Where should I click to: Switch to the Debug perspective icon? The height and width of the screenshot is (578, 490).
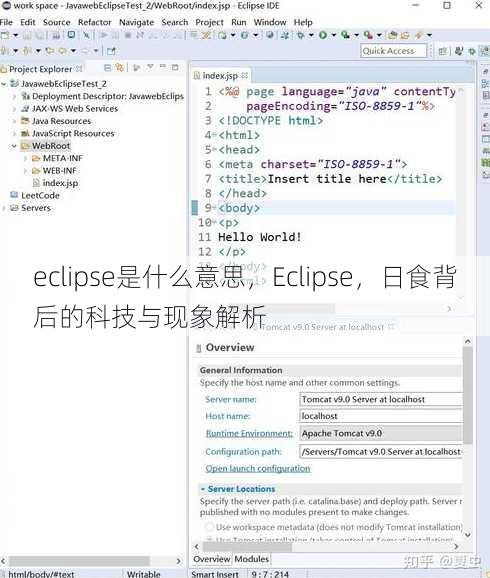pos(472,52)
